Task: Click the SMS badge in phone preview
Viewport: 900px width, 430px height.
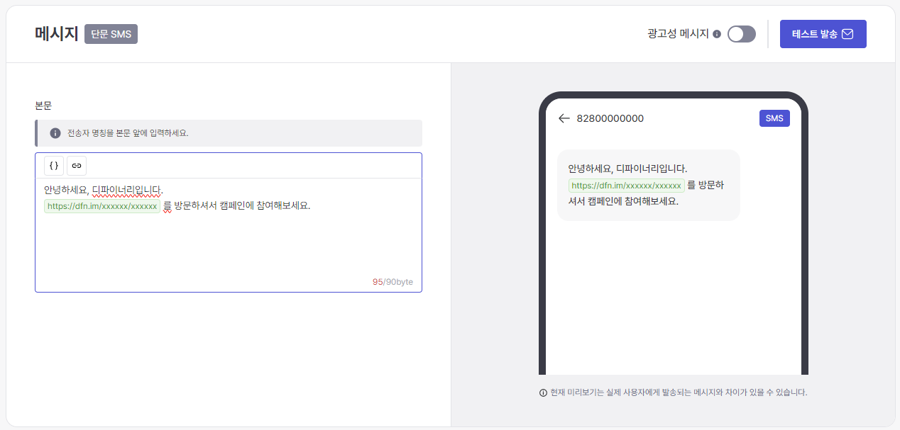Action: pos(774,118)
